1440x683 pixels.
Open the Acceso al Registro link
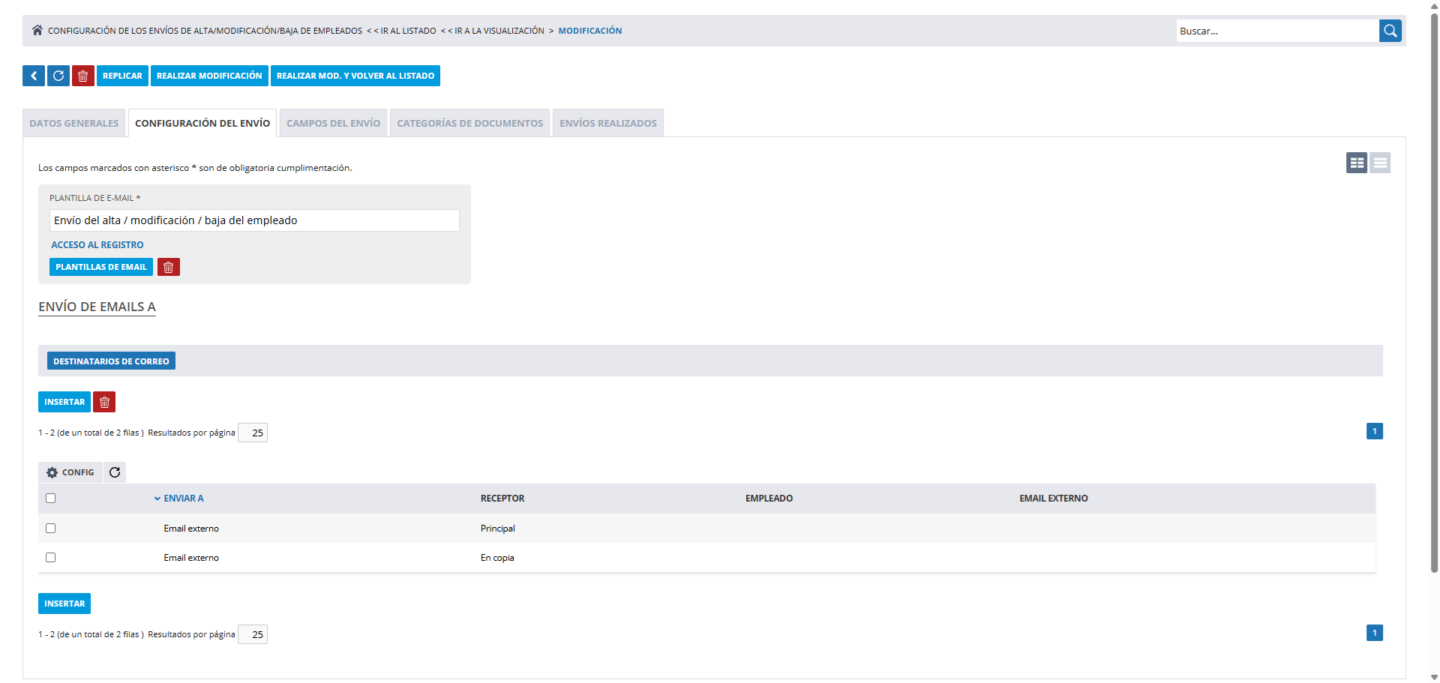97,245
